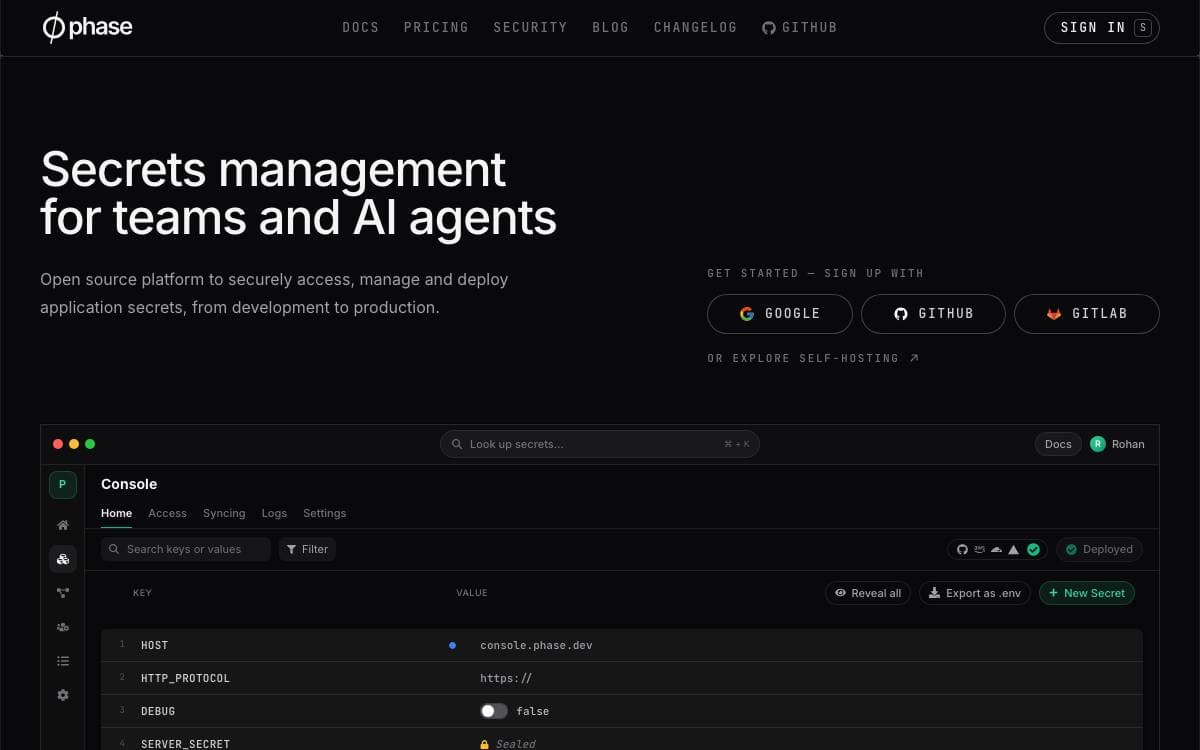The height and width of the screenshot is (750, 1200).
Task: Click the S shortcut badge in Sign In
Action: coord(1143,28)
